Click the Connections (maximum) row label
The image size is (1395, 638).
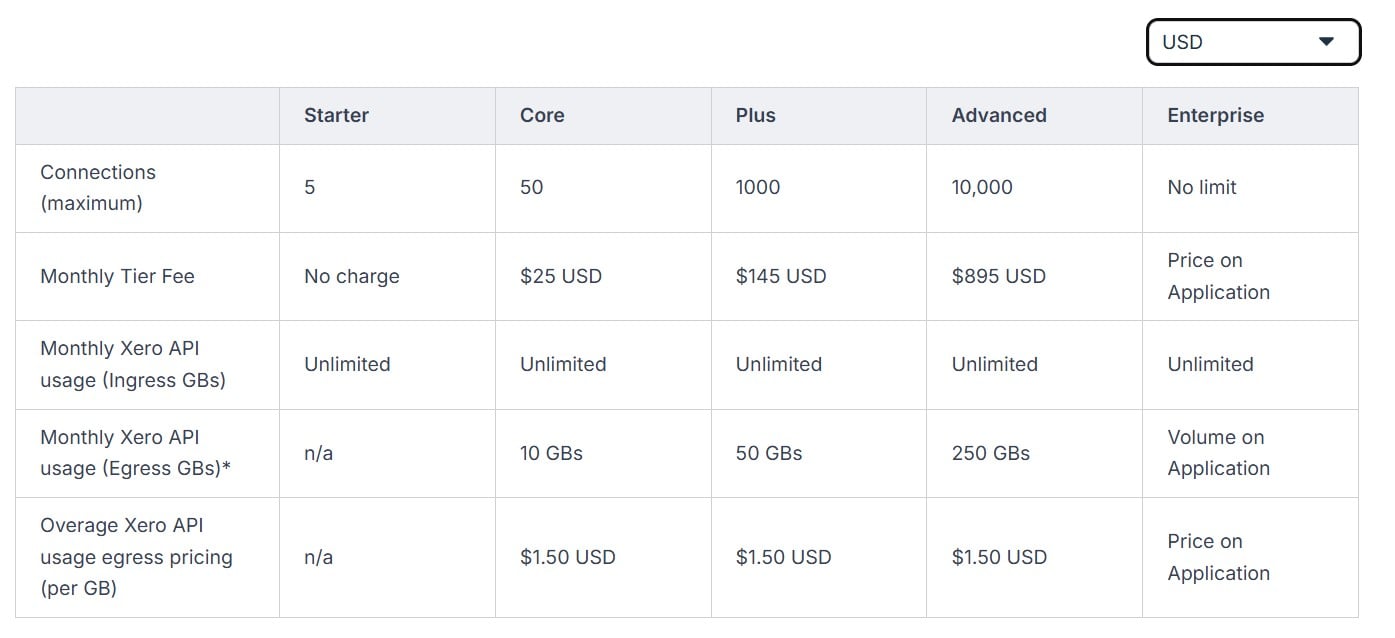98,187
